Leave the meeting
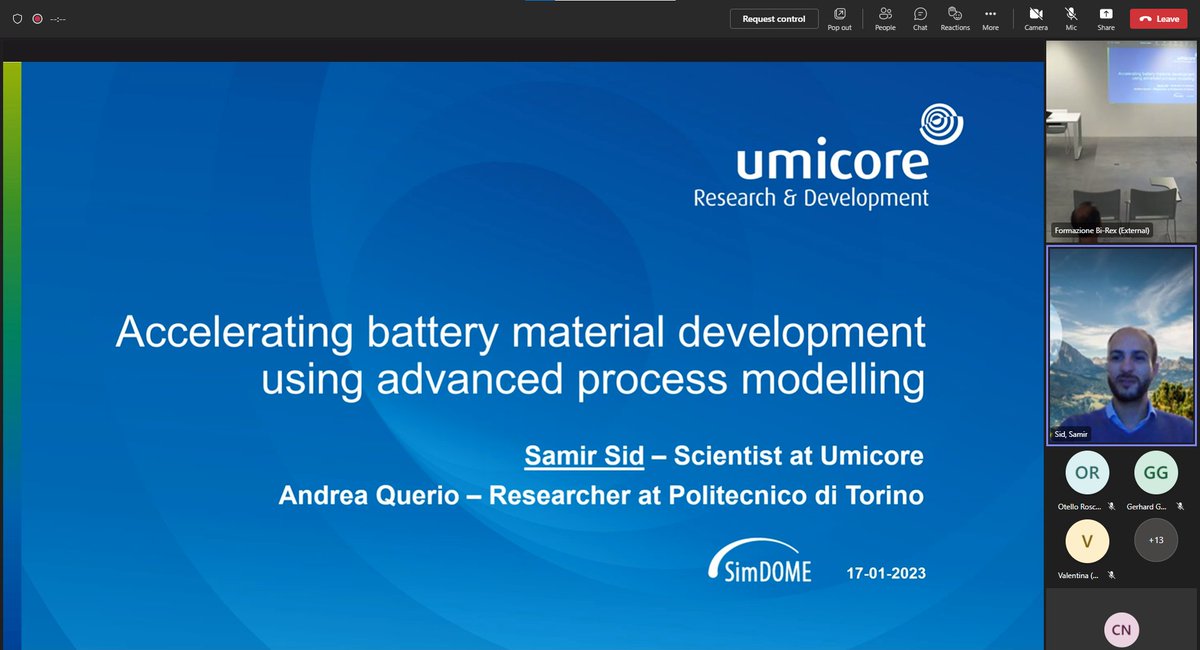Image resolution: width=1200 pixels, height=650 pixels. point(1159,18)
